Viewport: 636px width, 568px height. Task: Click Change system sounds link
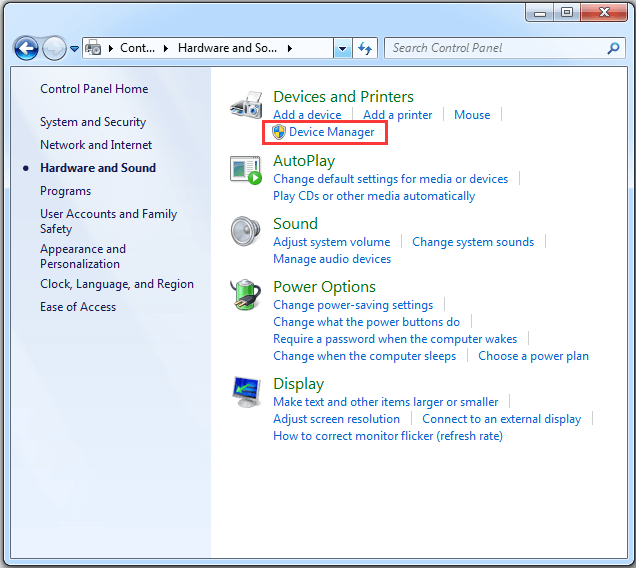pyautogui.click(x=473, y=242)
